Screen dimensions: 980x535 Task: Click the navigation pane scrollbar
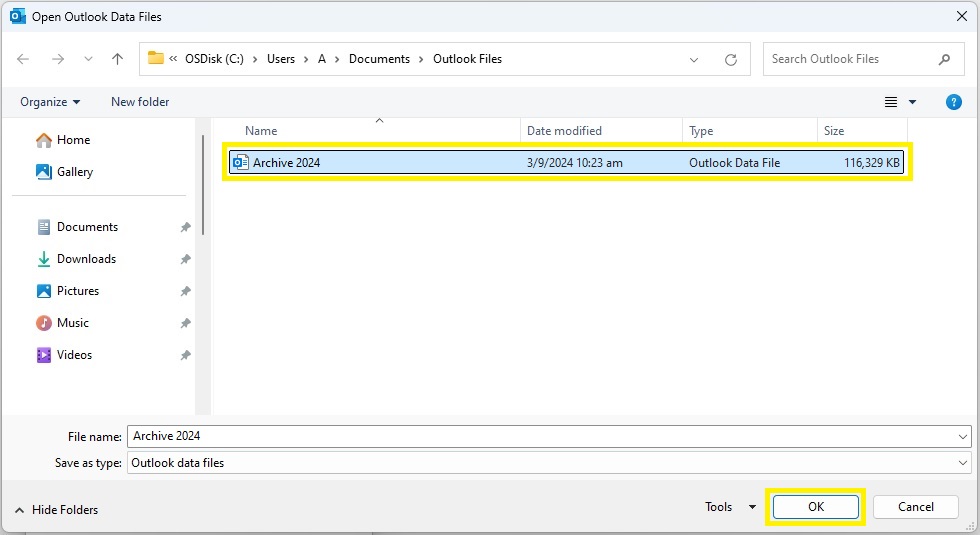tap(203, 185)
